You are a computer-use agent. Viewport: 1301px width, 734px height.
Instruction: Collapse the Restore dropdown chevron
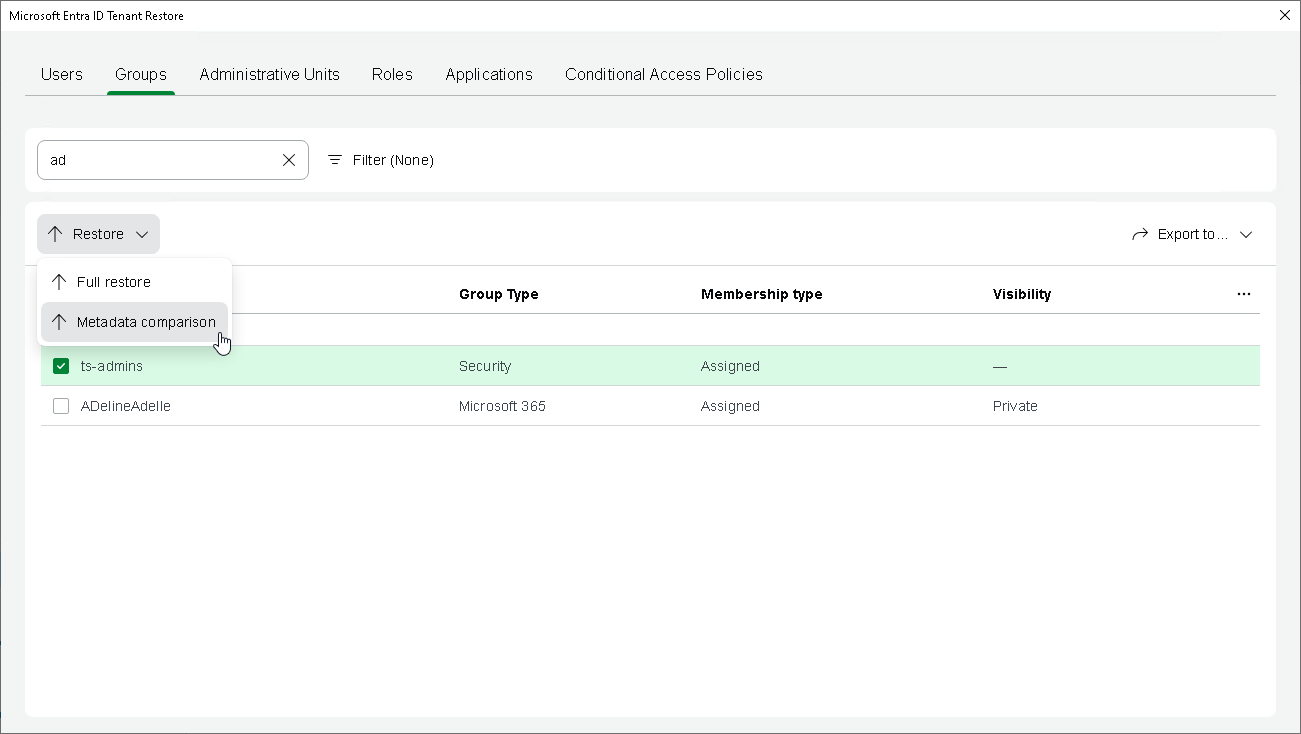(x=142, y=234)
